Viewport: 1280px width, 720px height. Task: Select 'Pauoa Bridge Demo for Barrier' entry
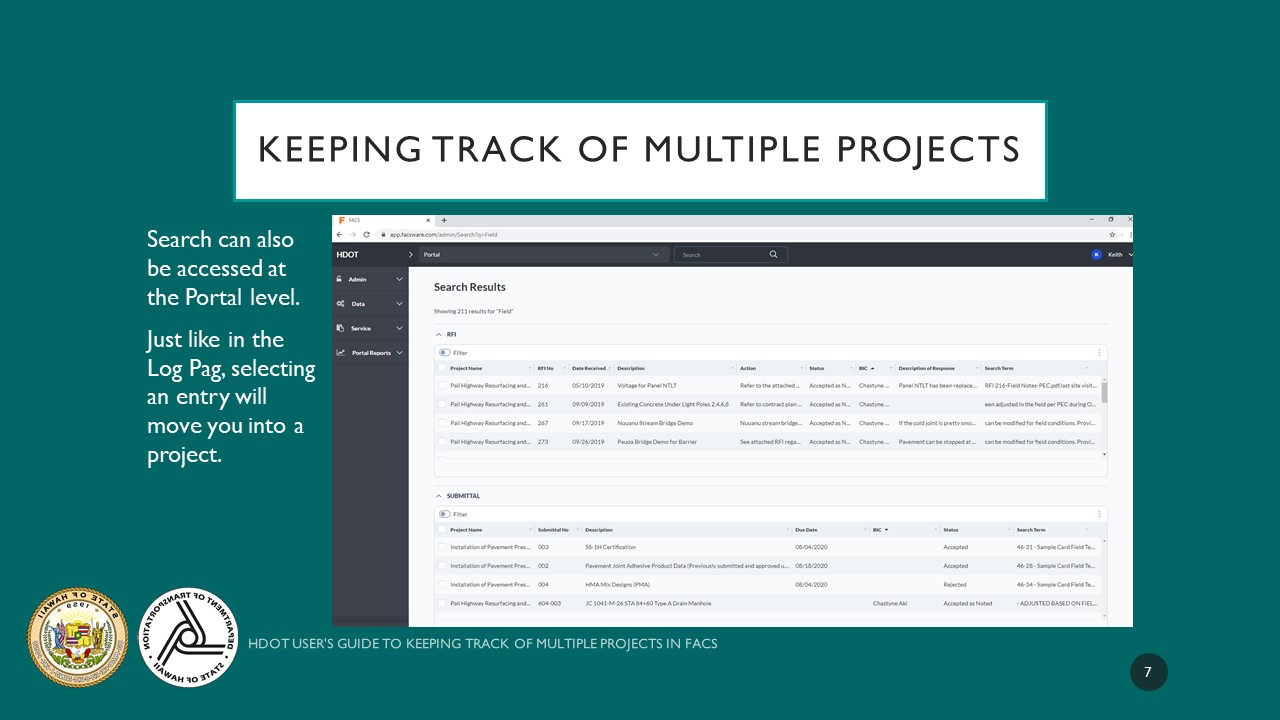point(657,441)
